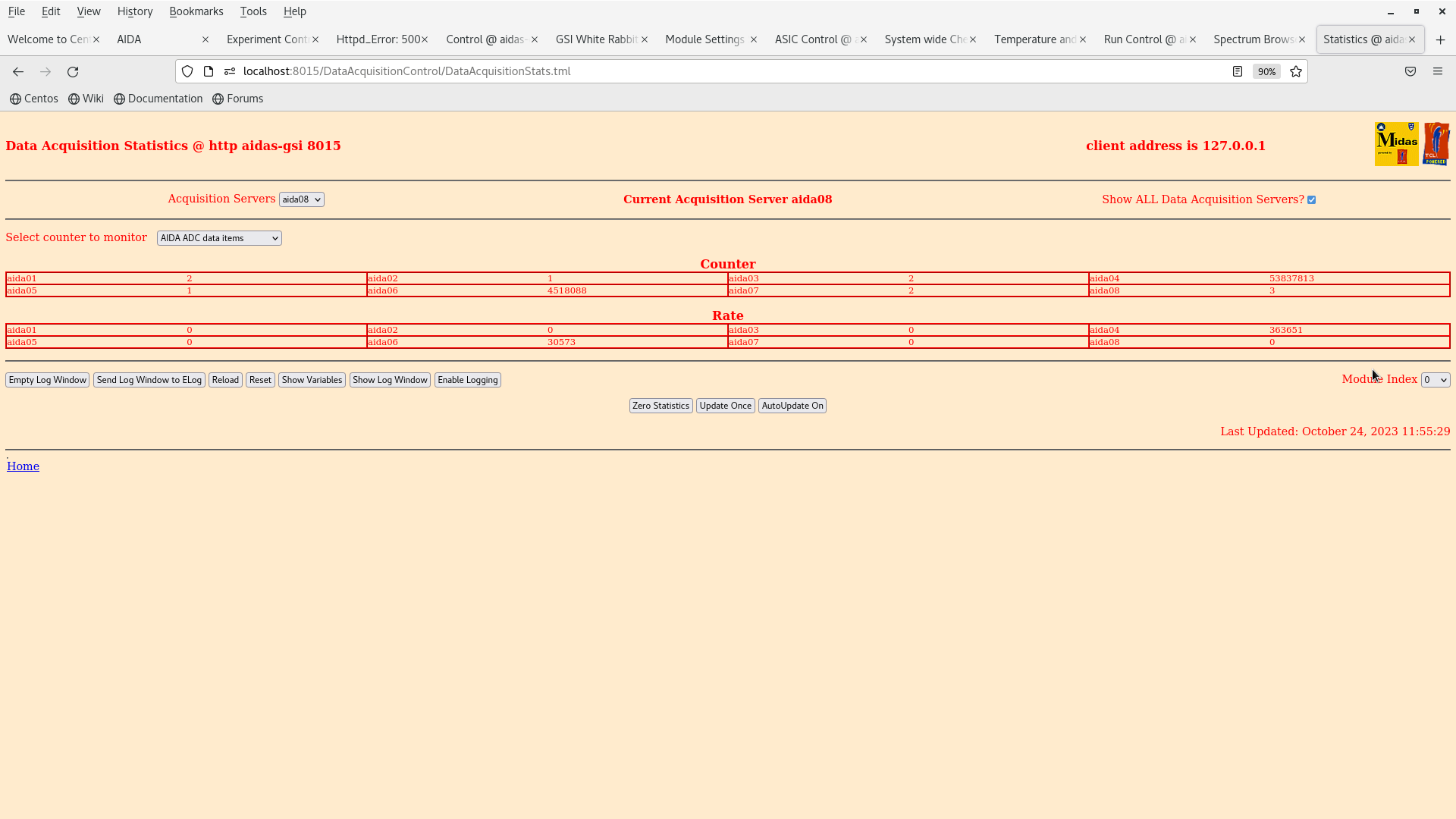Turn AutoUpdate off
Screen dimensions: 1456x819
[x=792, y=405]
